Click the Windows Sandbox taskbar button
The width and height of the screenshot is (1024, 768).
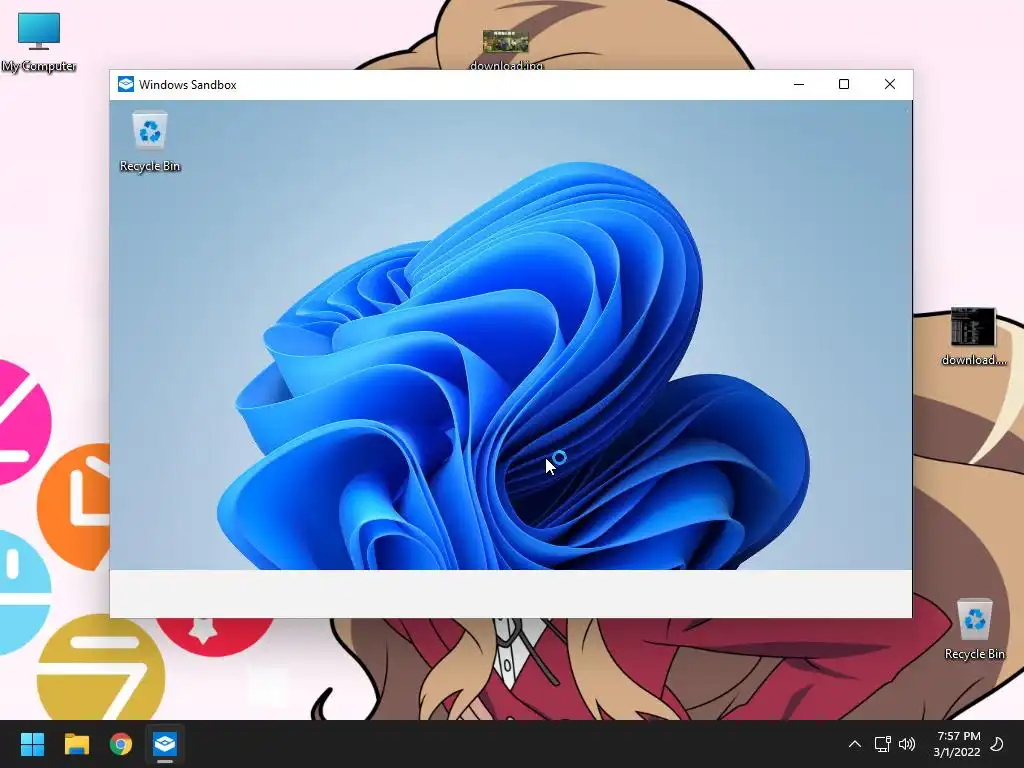point(165,744)
